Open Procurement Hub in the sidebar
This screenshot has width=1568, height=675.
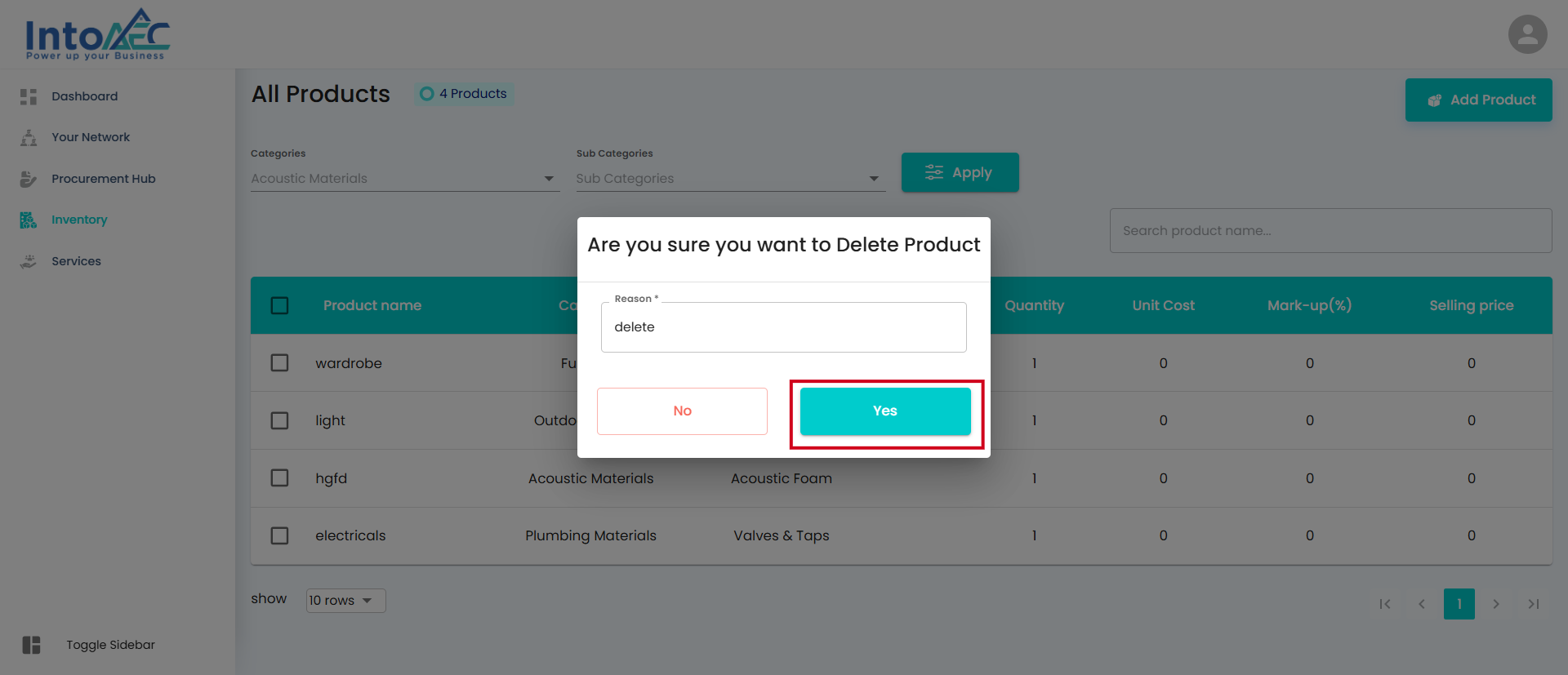click(x=103, y=179)
